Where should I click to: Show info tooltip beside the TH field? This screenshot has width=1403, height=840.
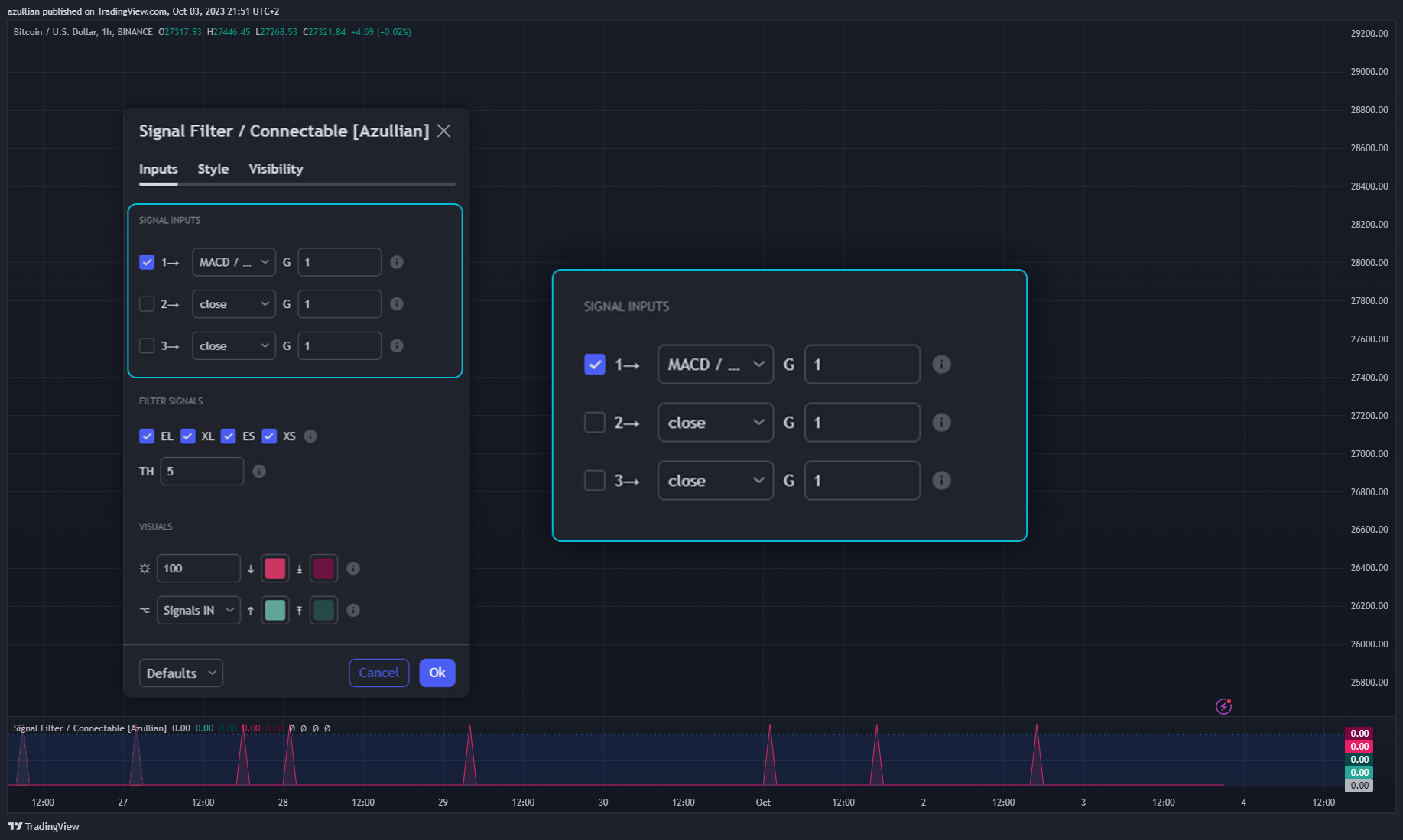pyautogui.click(x=259, y=472)
